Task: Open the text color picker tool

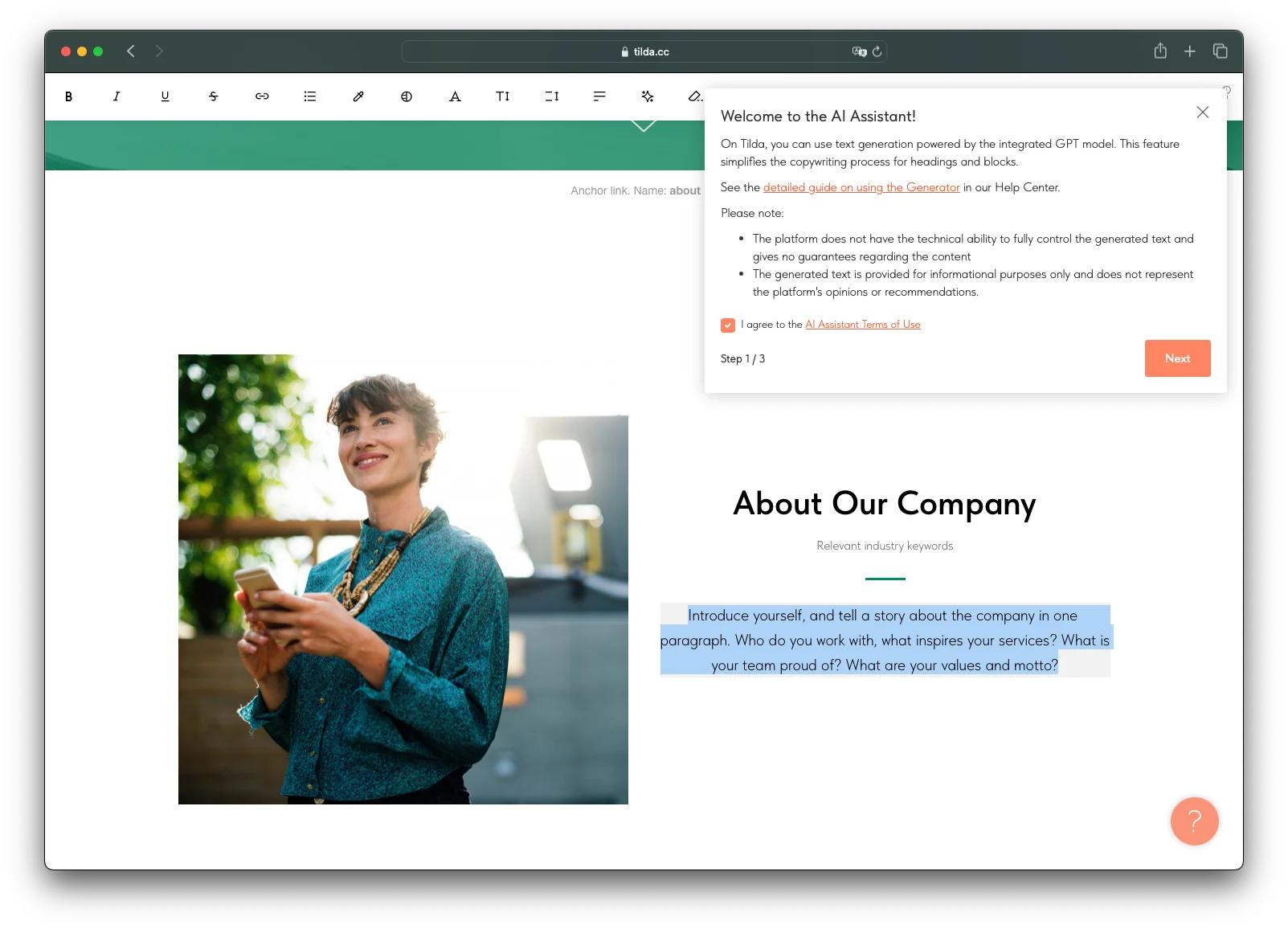Action: pos(358,96)
